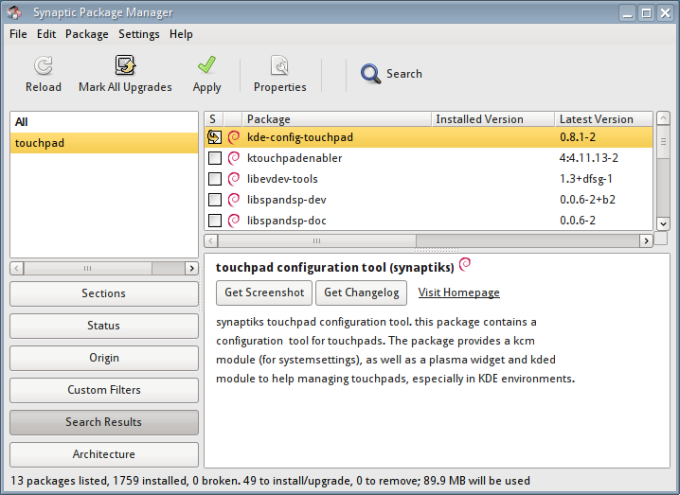680x495 pixels.
Task: Check the libevdev-tools status box
Action: pos(214,179)
